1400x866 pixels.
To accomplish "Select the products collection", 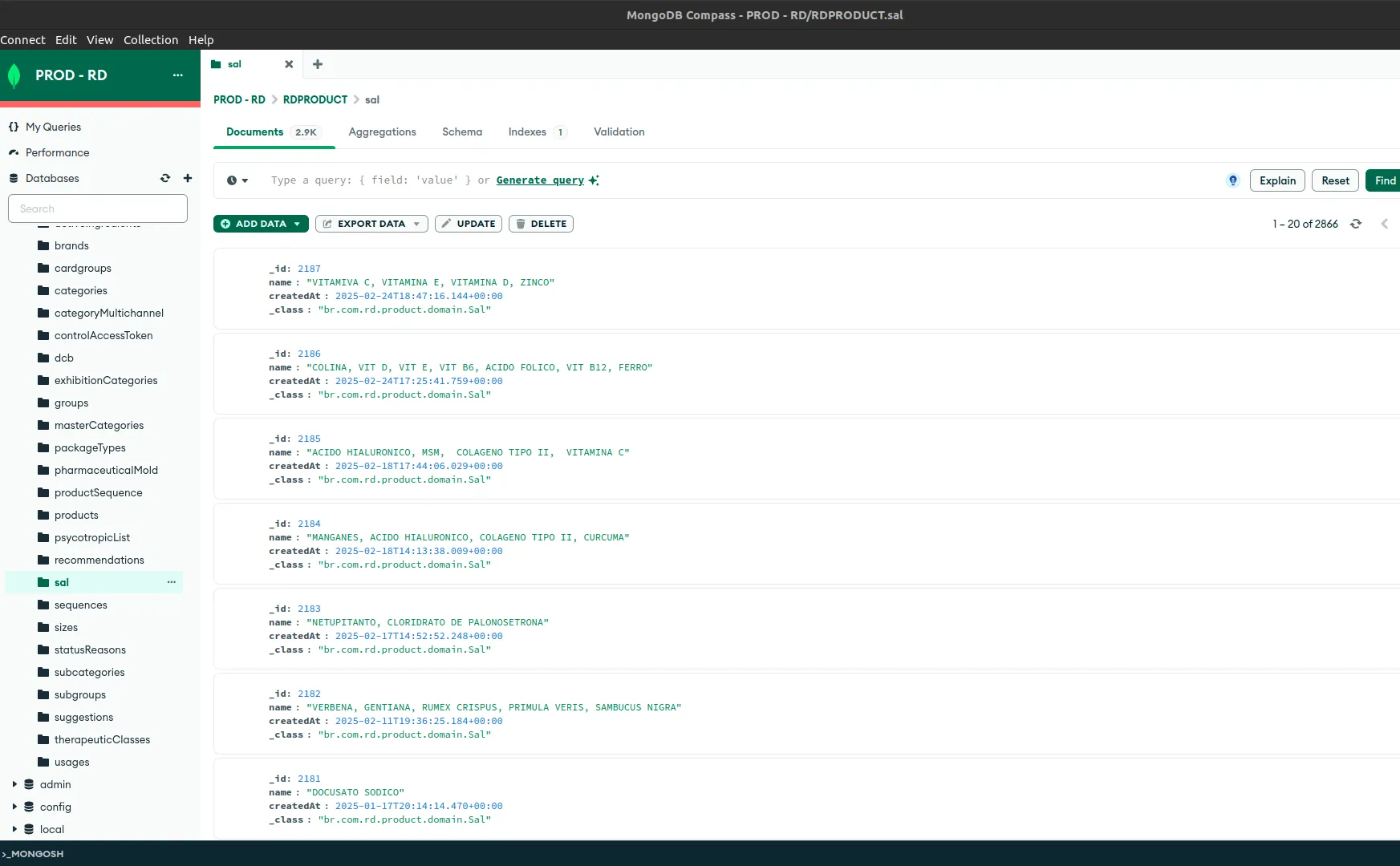I will [76, 515].
